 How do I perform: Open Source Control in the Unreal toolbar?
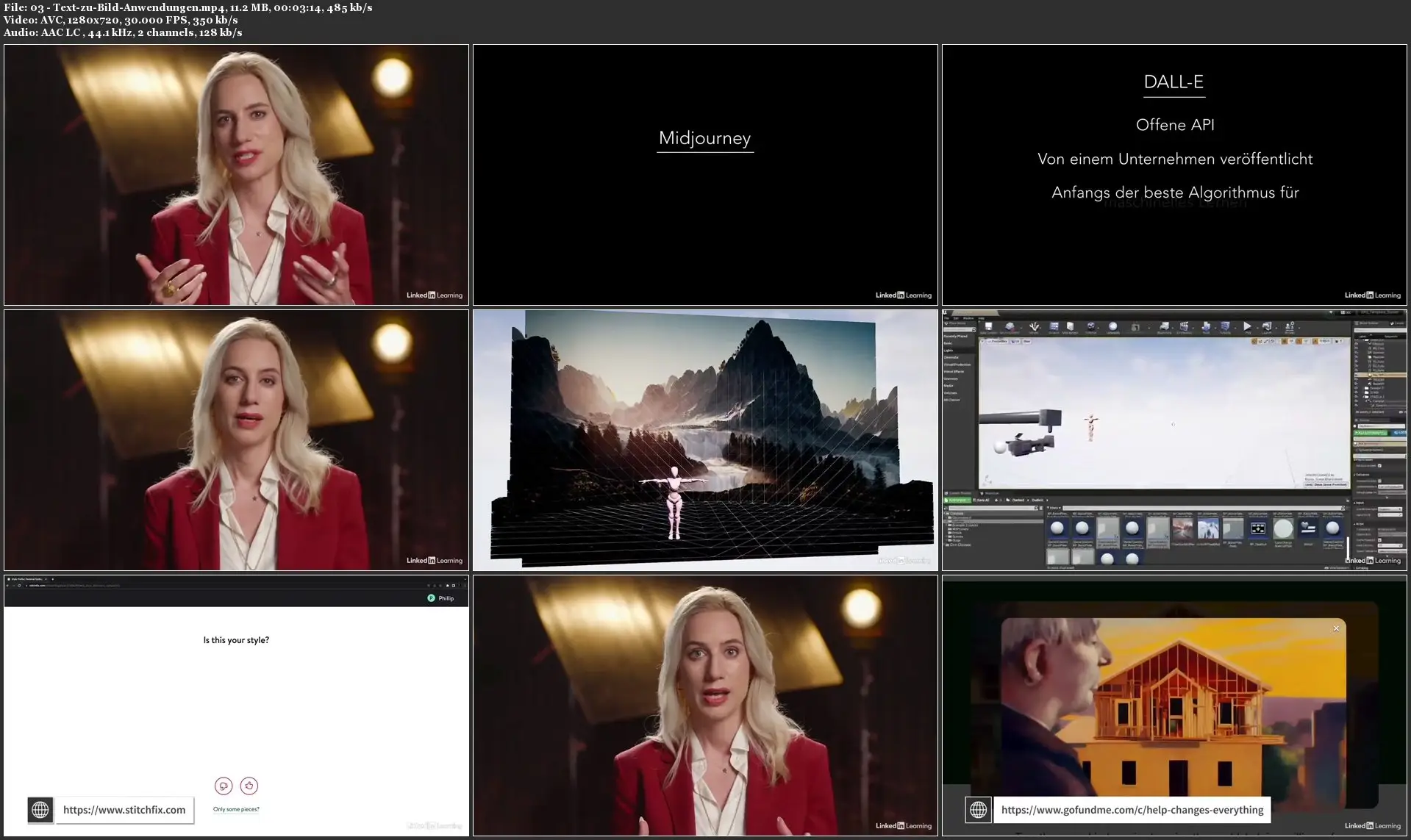[1010, 327]
